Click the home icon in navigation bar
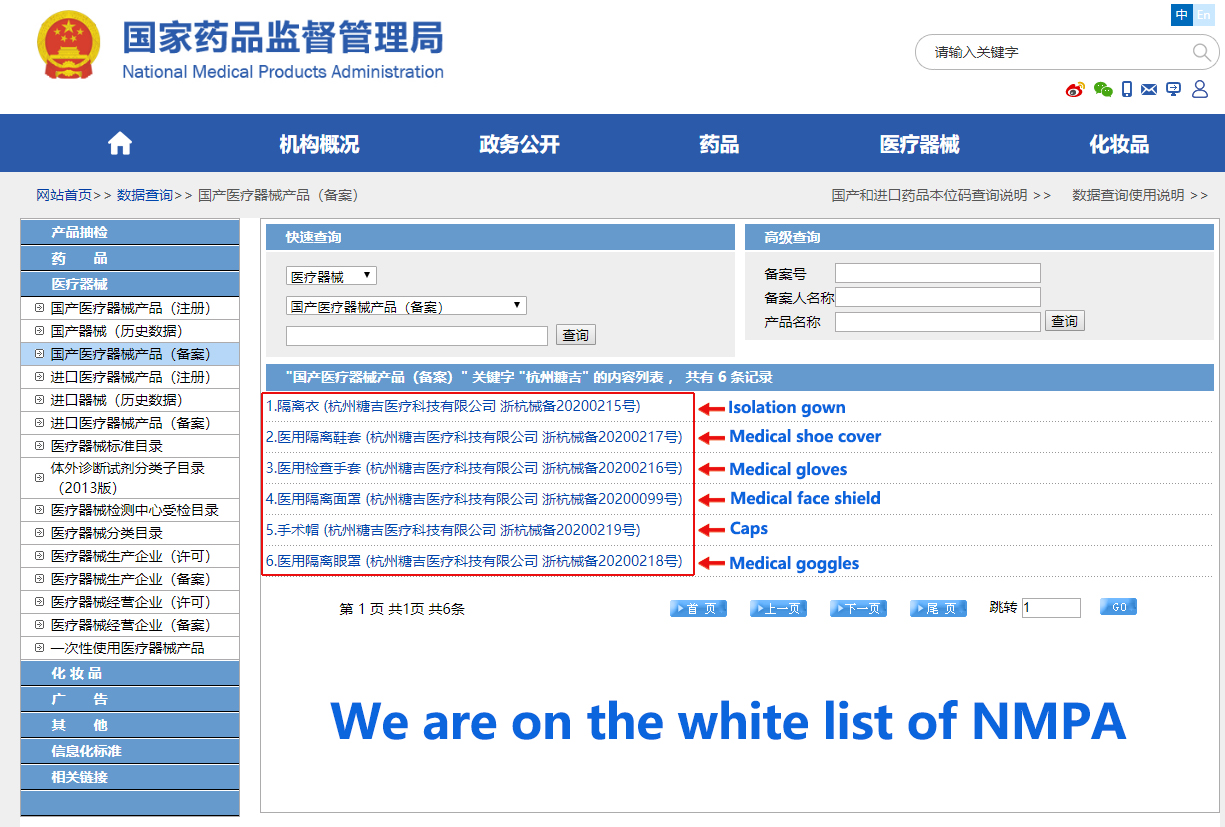This screenshot has width=1225, height=827. pyautogui.click(x=120, y=144)
